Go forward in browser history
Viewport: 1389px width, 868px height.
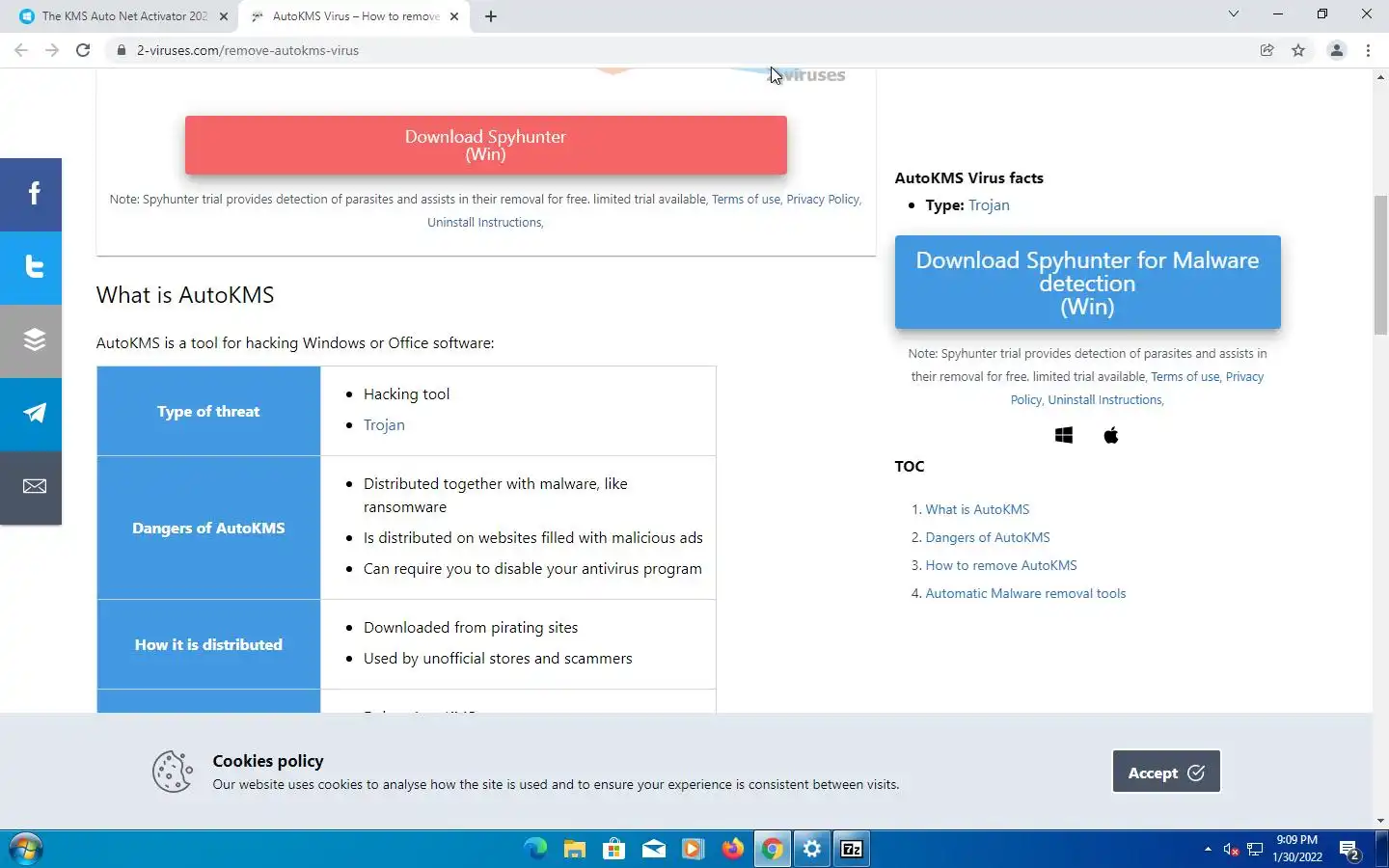point(52,50)
